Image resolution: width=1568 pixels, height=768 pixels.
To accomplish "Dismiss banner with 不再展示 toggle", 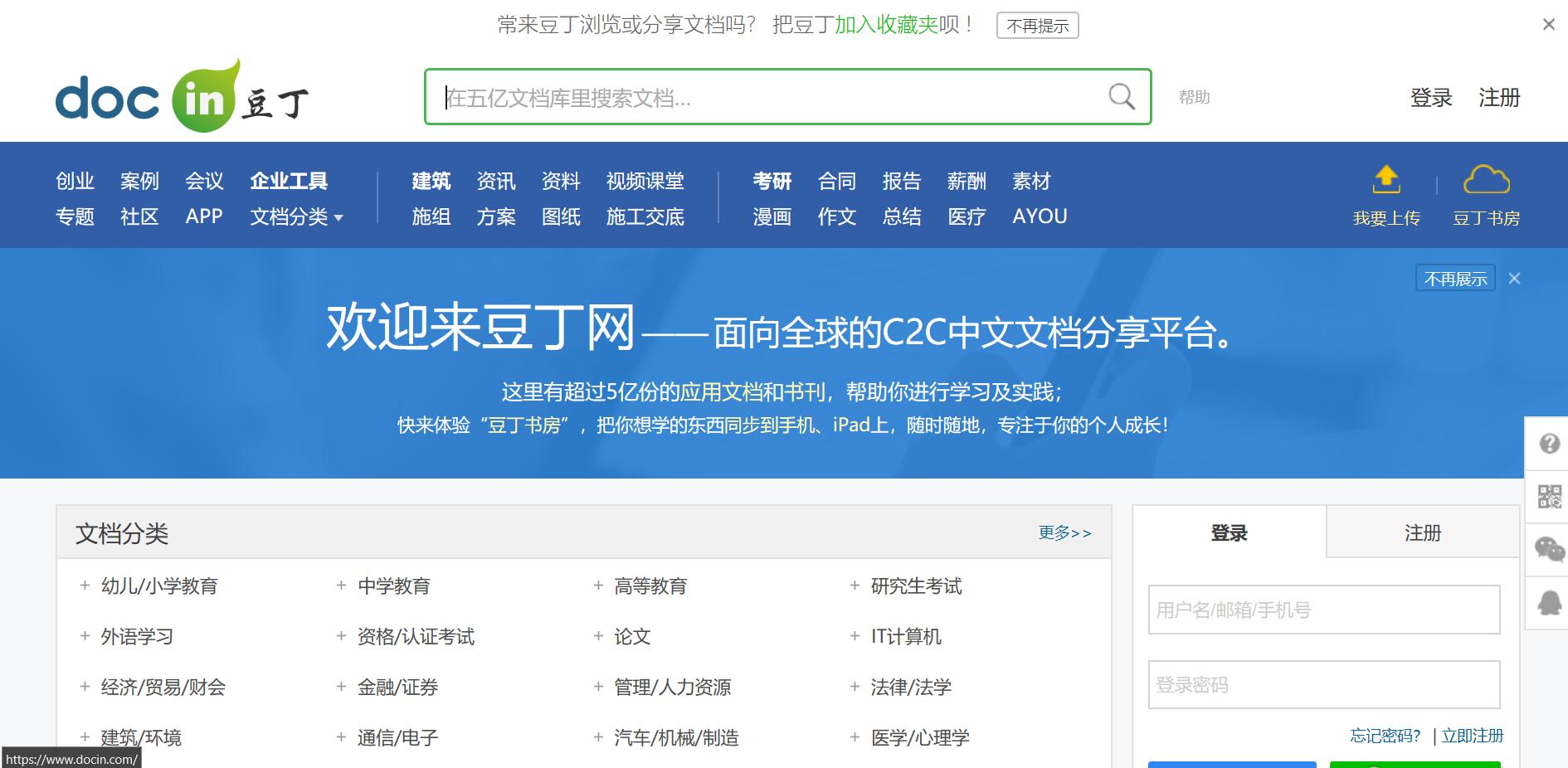I will (x=1454, y=279).
